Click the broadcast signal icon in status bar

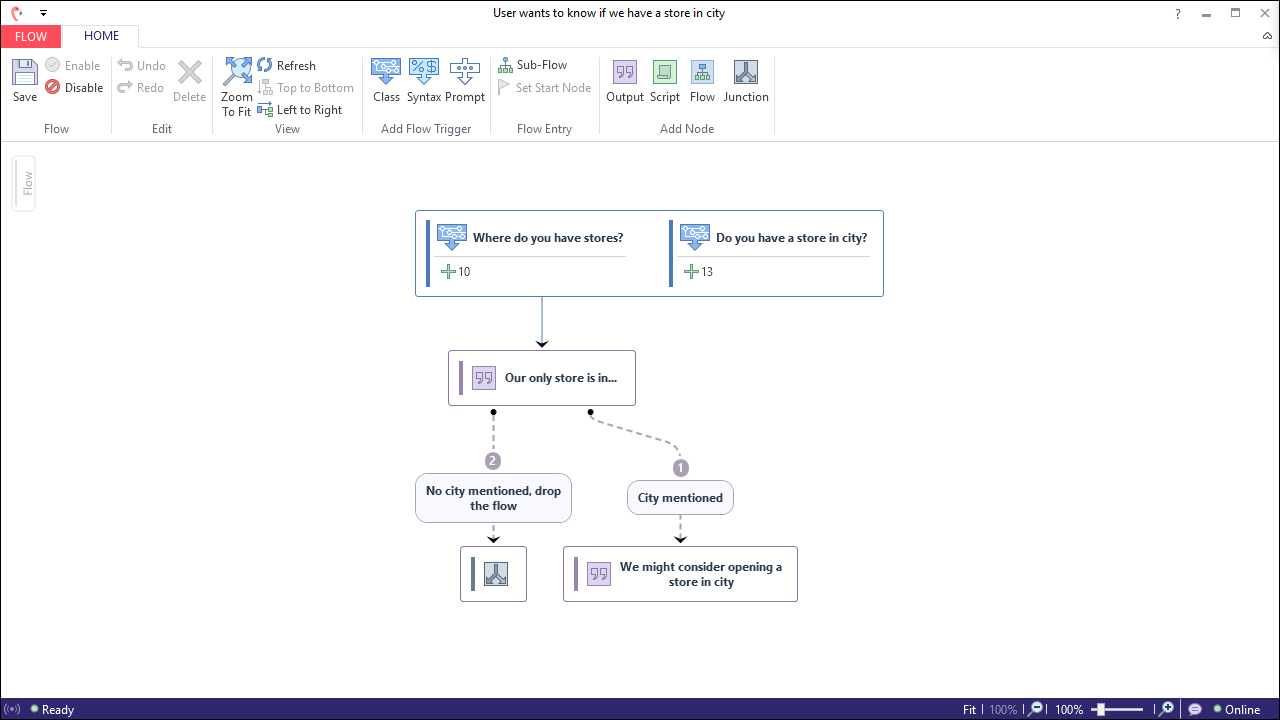tap(13, 709)
